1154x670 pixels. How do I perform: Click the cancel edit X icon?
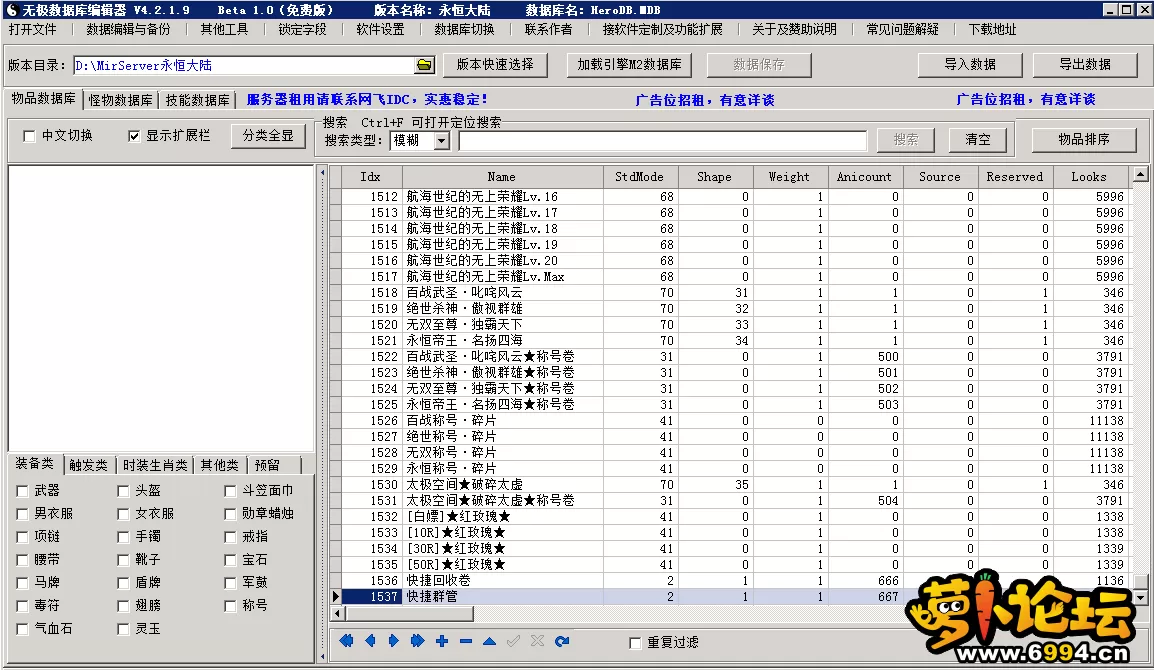coord(537,641)
